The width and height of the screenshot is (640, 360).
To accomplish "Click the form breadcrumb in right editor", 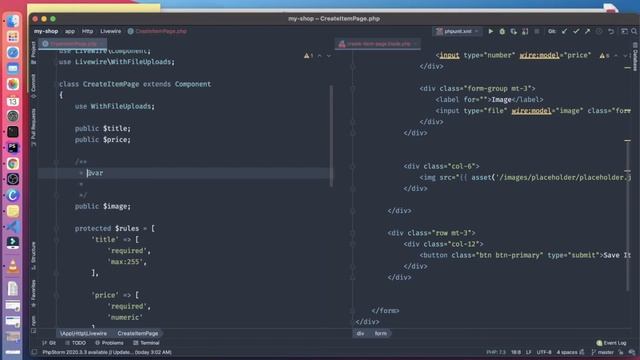I will 380,333.
